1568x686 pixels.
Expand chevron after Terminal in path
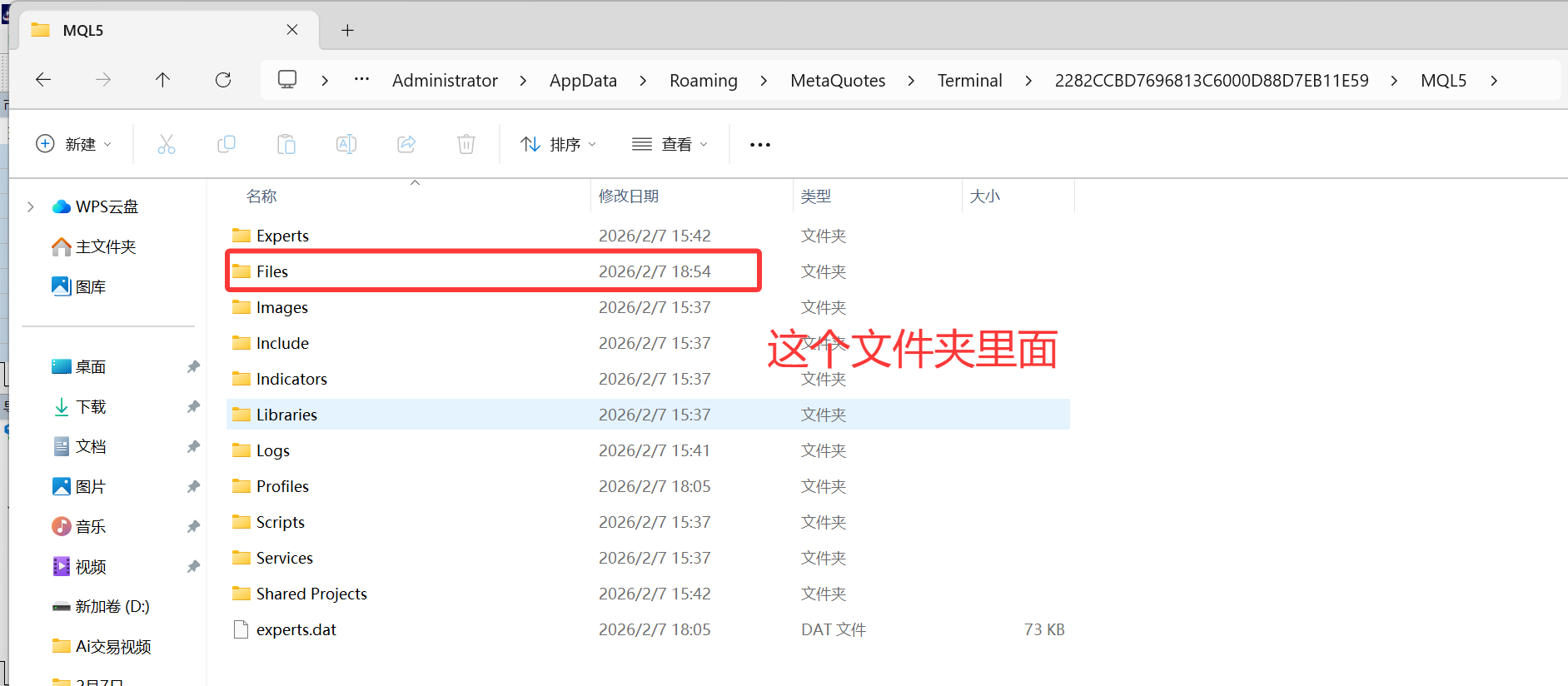(x=1028, y=81)
